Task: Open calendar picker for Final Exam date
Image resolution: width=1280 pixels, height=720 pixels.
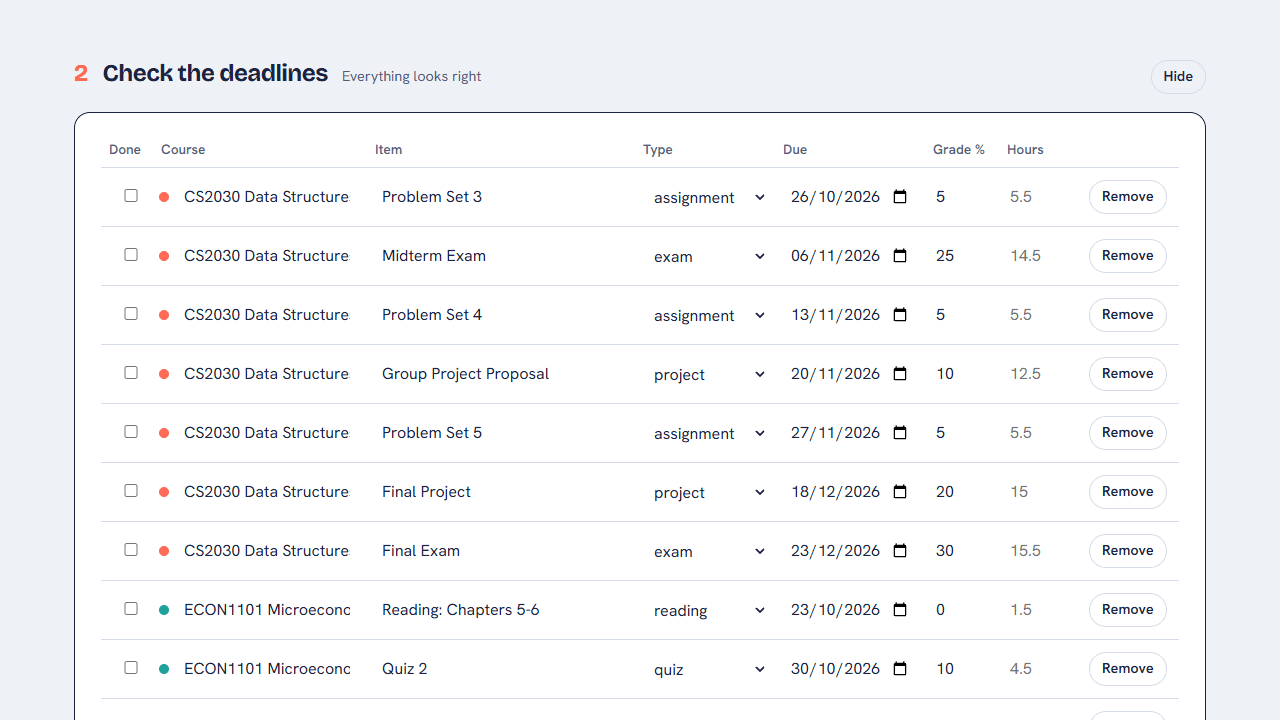Action: tap(900, 551)
